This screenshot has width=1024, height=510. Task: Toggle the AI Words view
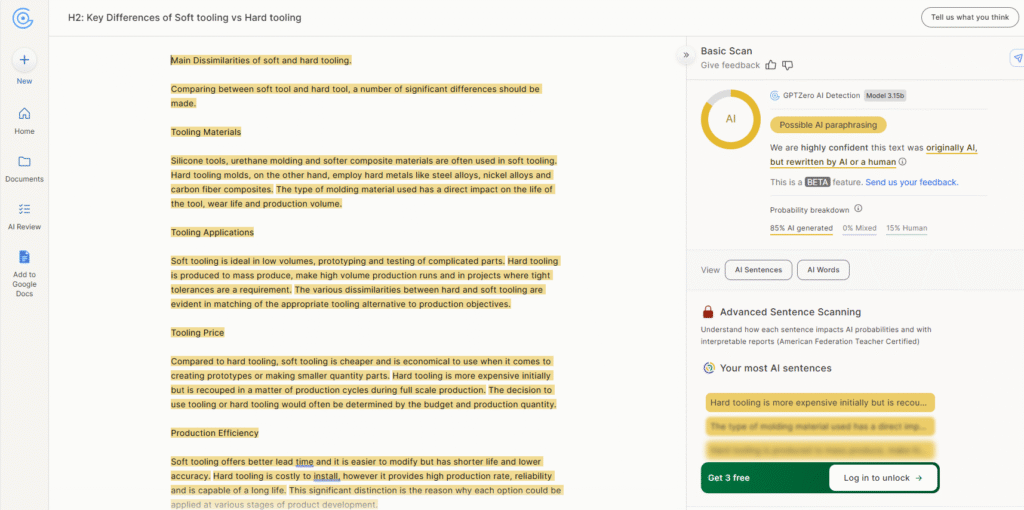(823, 270)
